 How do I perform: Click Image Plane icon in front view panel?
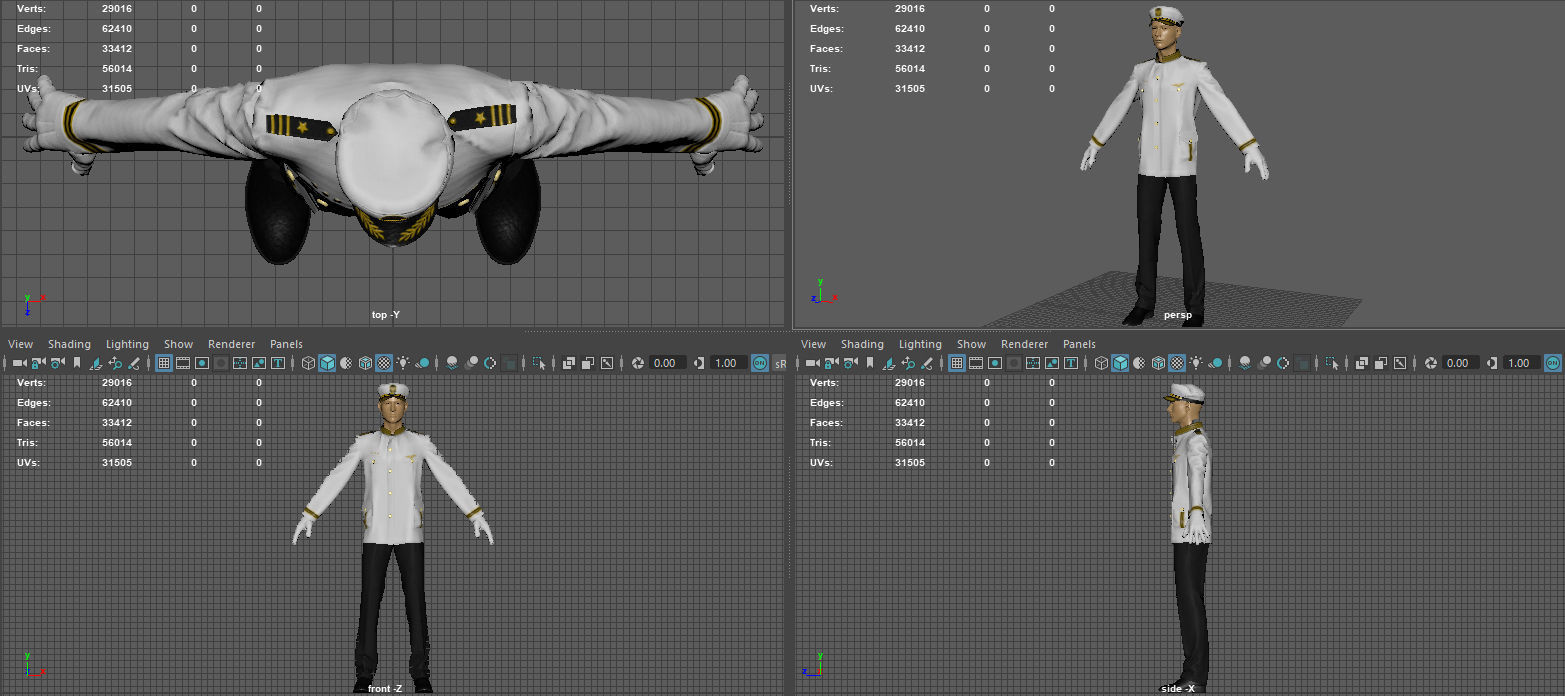pyautogui.click(x=96, y=363)
